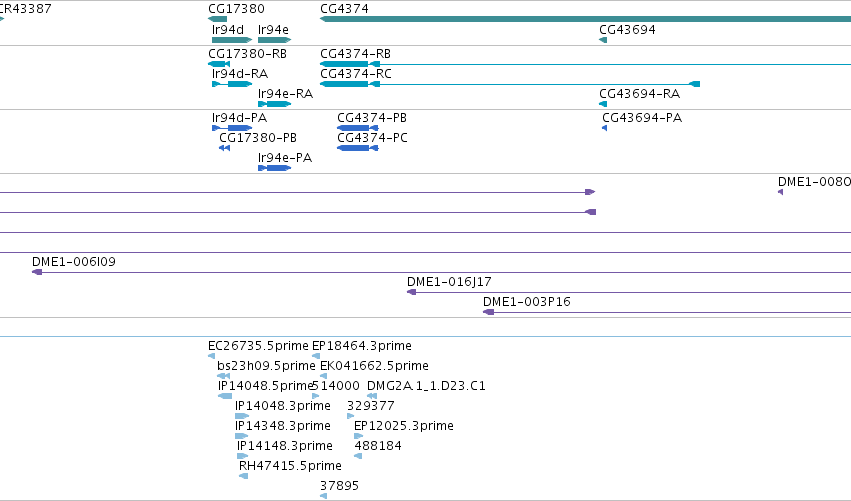Screen dimensions: 851x501
Task: Click the IP14148.3prime EST glyph
Action: pos(243,456)
